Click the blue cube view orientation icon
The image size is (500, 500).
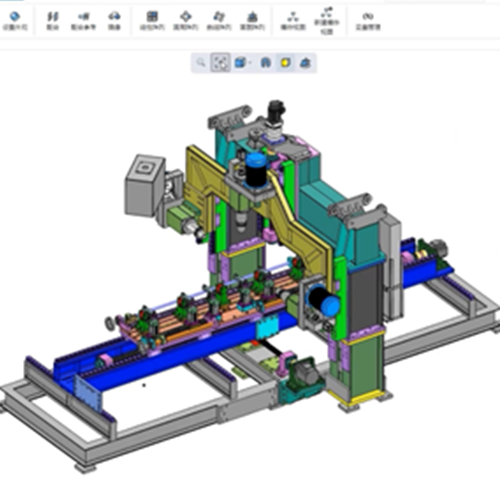point(240,62)
